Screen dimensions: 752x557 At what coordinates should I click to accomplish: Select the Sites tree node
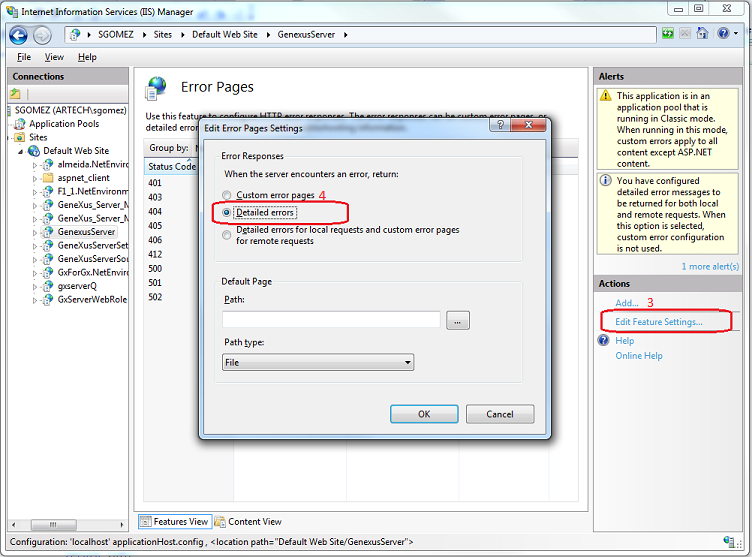(38, 138)
